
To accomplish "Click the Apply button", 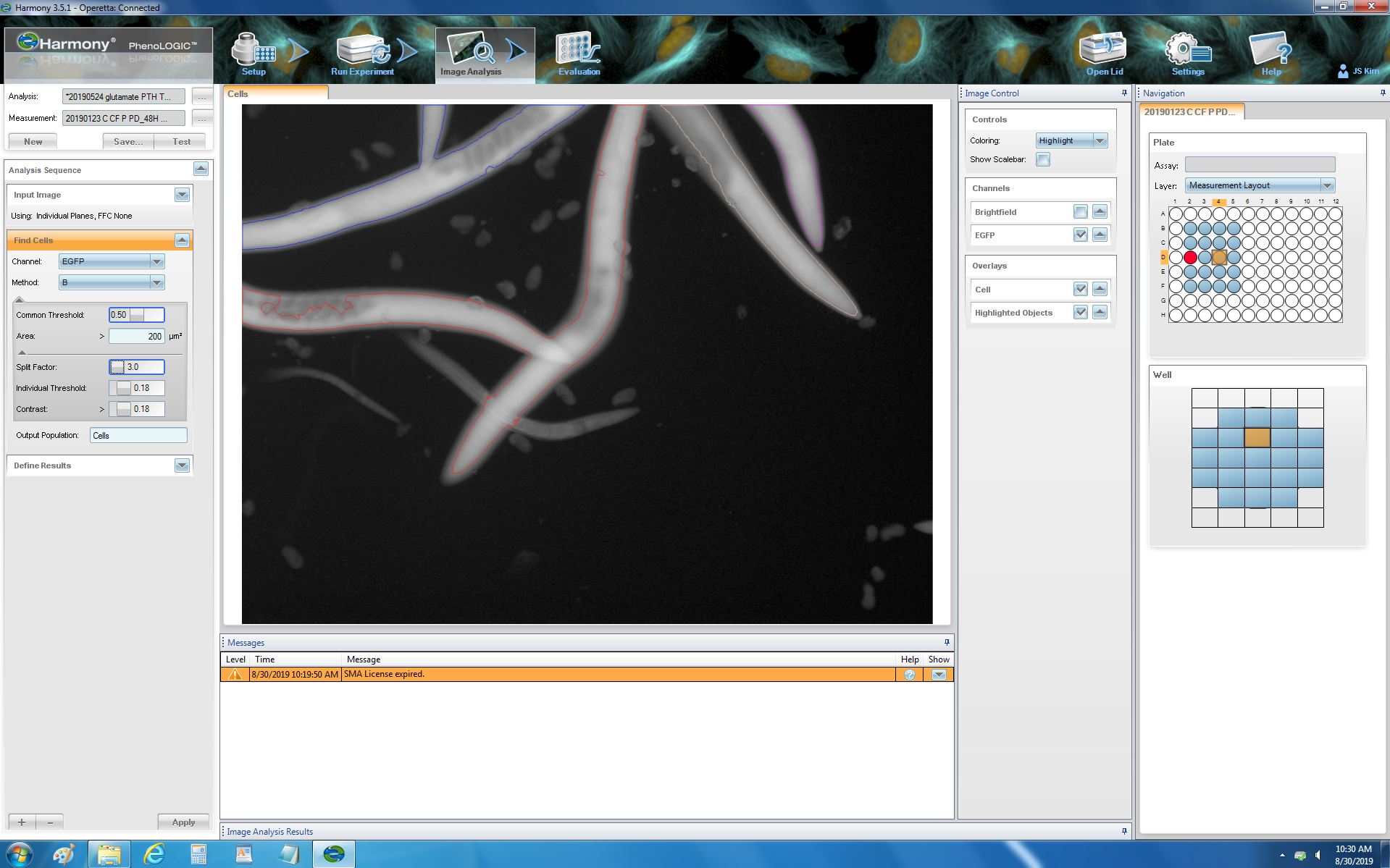I will [183, 822].
